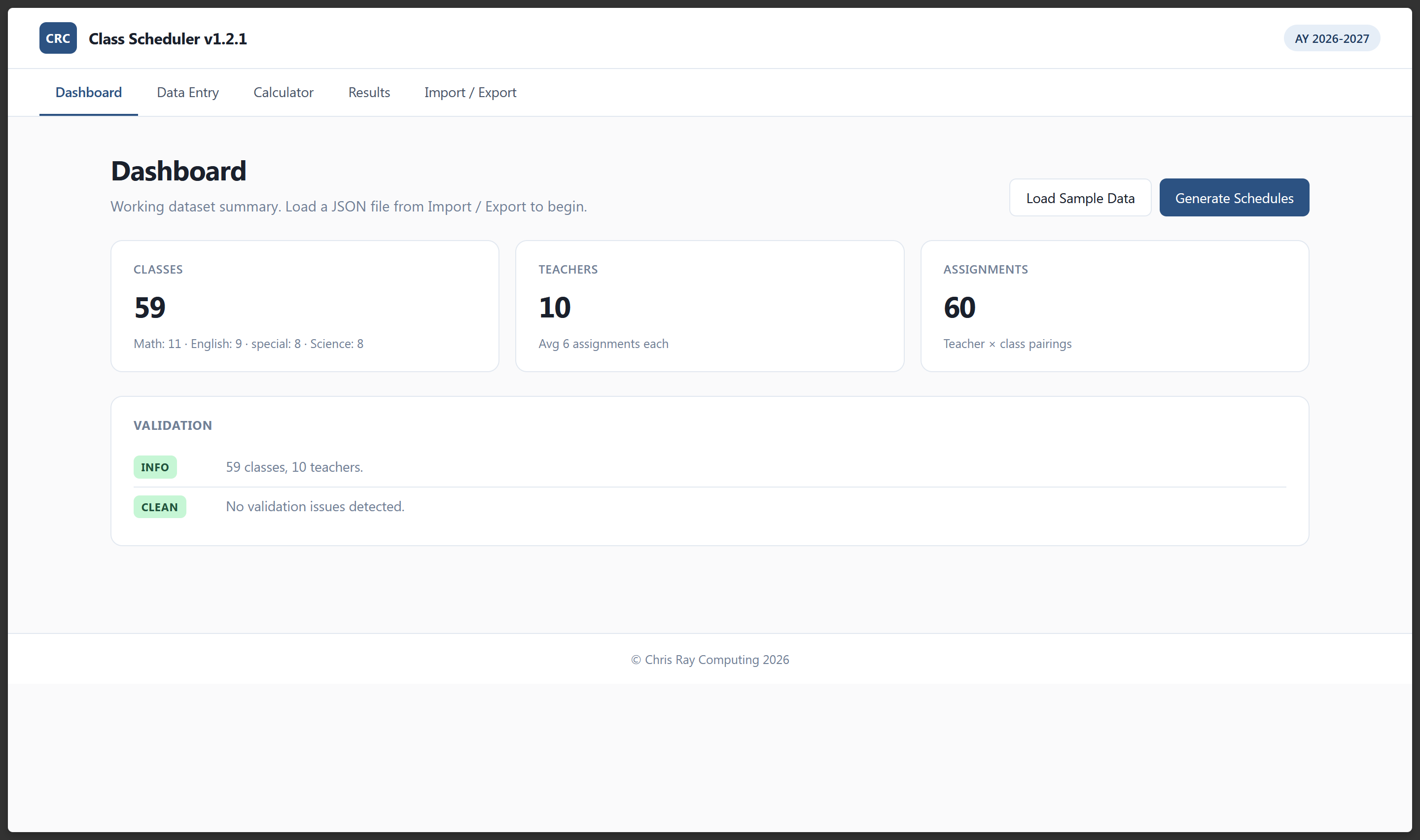The height and width of the screenshot is (840, 1420).
Task: Go to the Results tab
Action: (x=369, y=92)
